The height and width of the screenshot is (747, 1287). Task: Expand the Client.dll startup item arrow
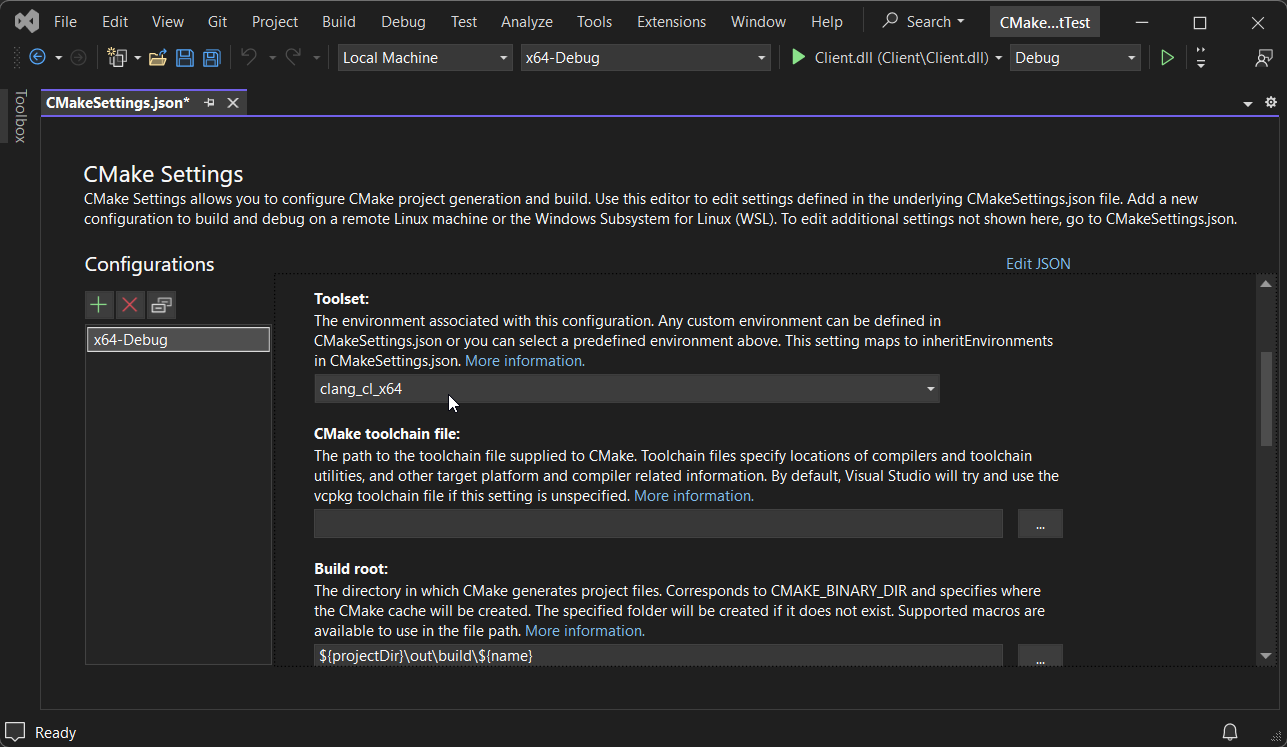click(998, 58)
